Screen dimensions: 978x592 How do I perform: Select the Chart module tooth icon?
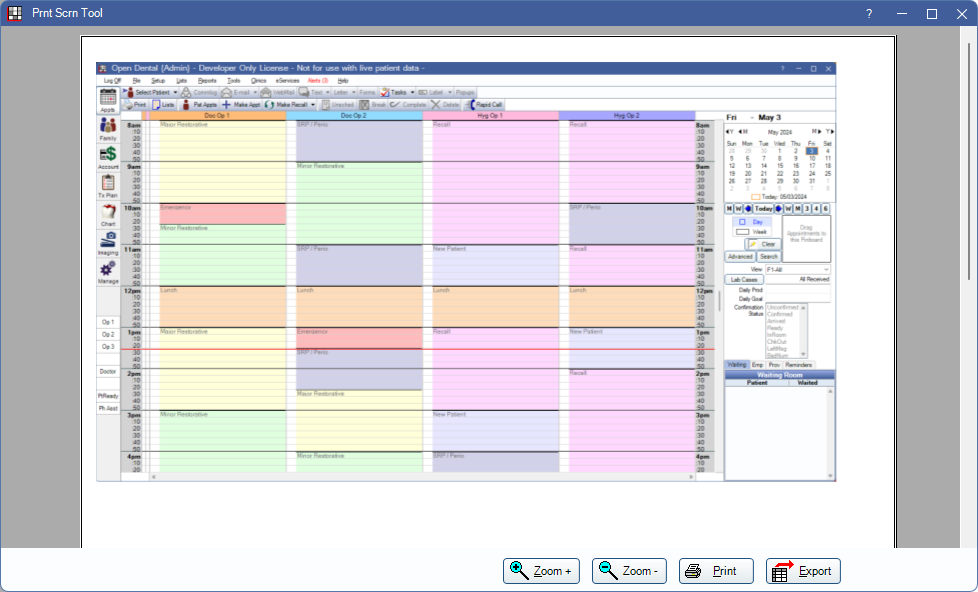(x=107, y=214)
